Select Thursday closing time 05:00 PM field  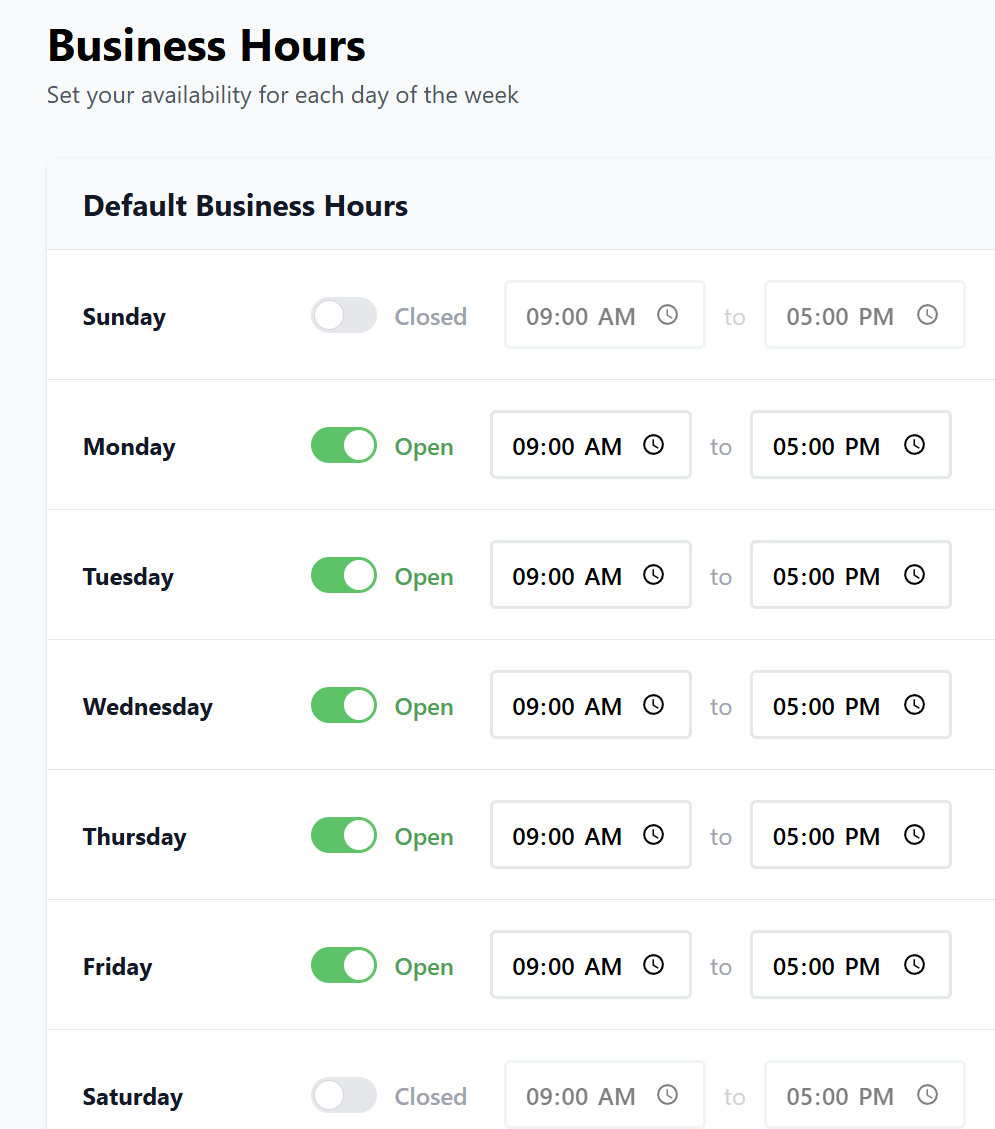(826, 836)
